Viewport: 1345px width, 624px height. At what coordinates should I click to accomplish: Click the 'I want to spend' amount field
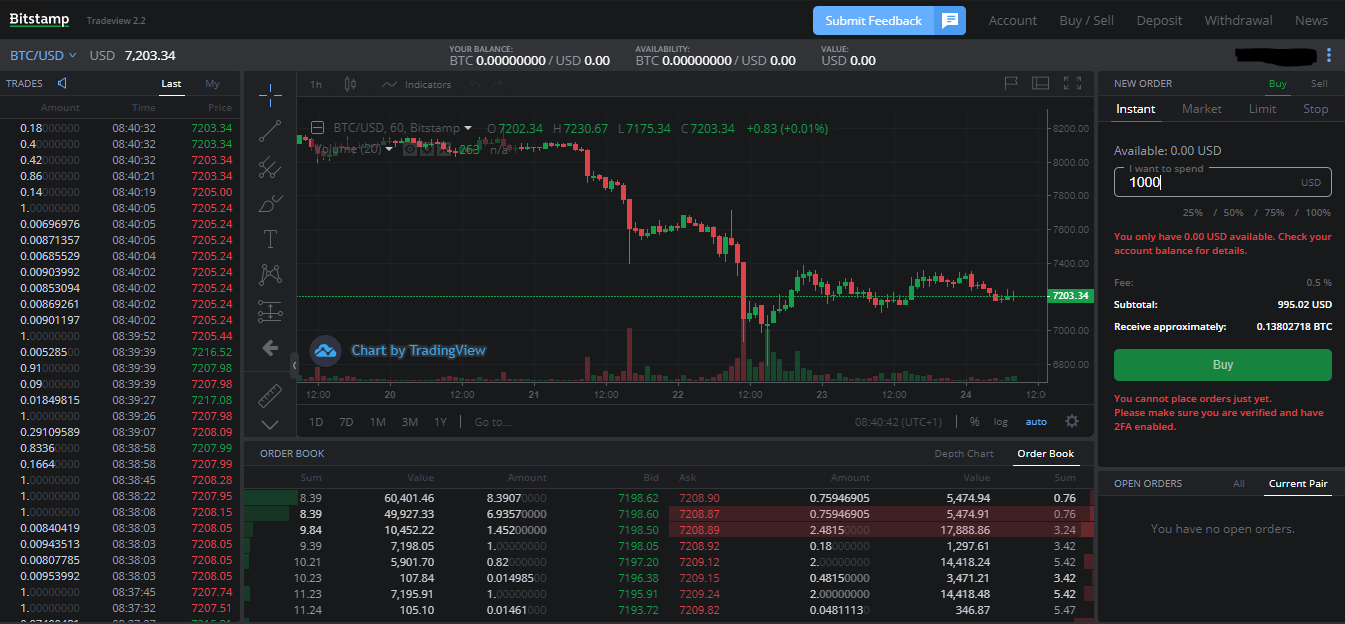point(1222,182)
